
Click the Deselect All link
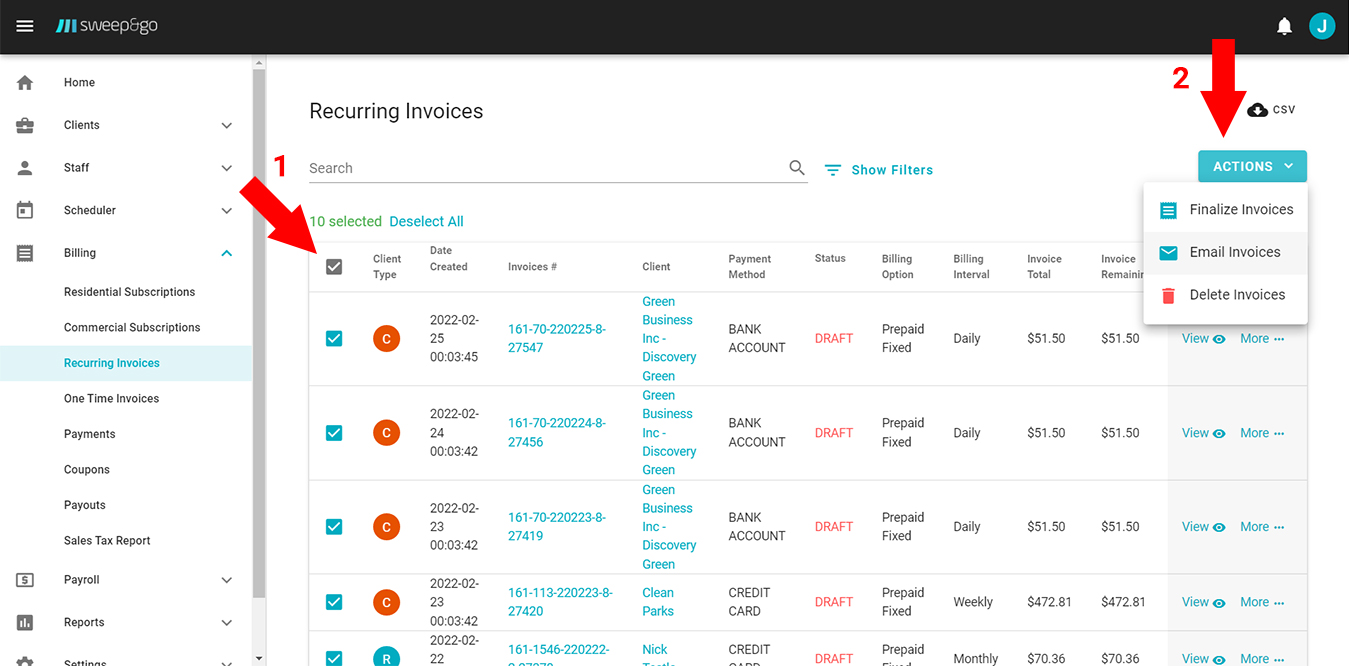point(426,222)
